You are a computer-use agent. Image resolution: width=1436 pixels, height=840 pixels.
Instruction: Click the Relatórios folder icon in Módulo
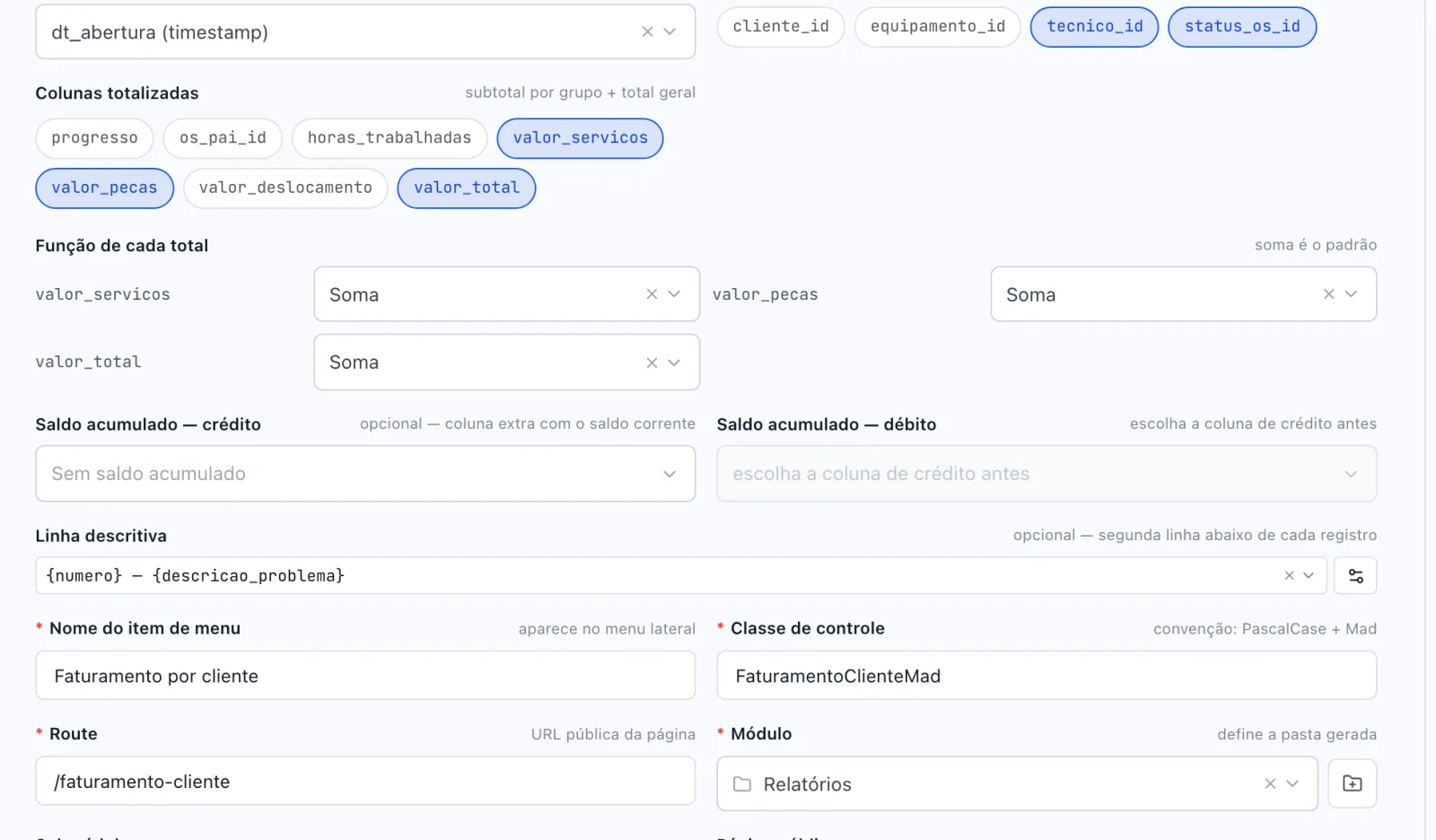click(x=742, y=784)
